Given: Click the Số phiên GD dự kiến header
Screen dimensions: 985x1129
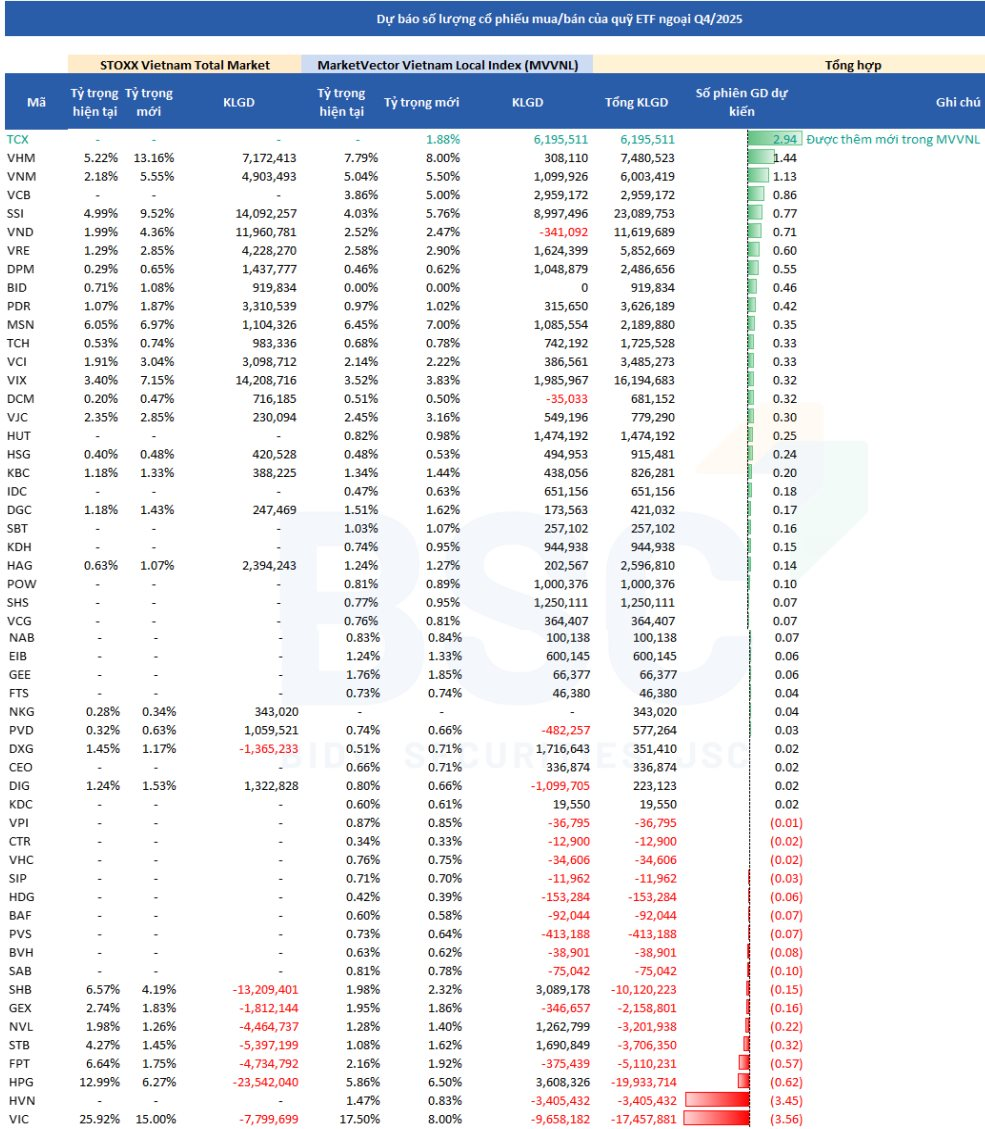Looking at the screenshot, I should (x=742, y=101).
